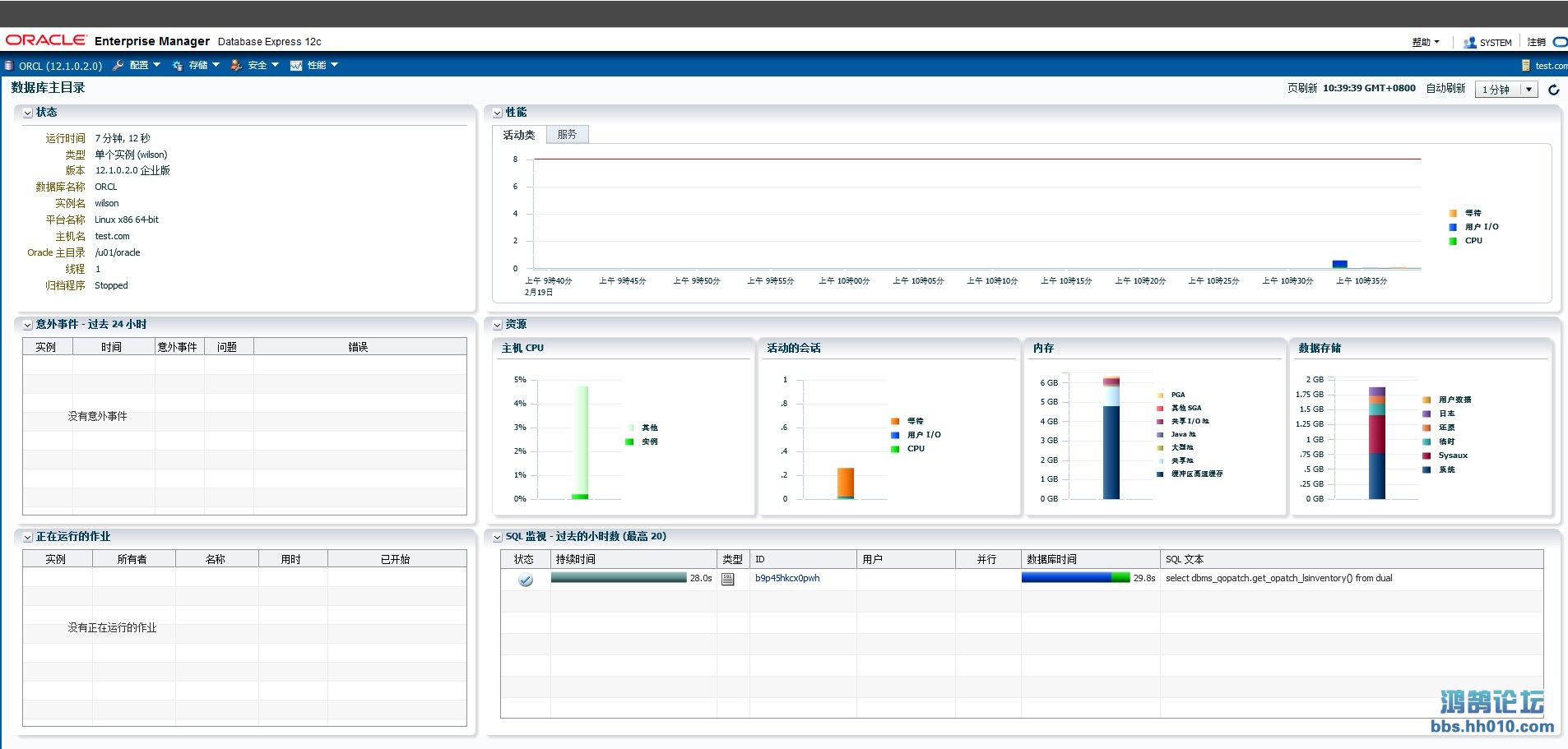This screenshot has width=1568, height=749.
Task: Click the SQL type icon in monitor row
Action: point(728,579)
